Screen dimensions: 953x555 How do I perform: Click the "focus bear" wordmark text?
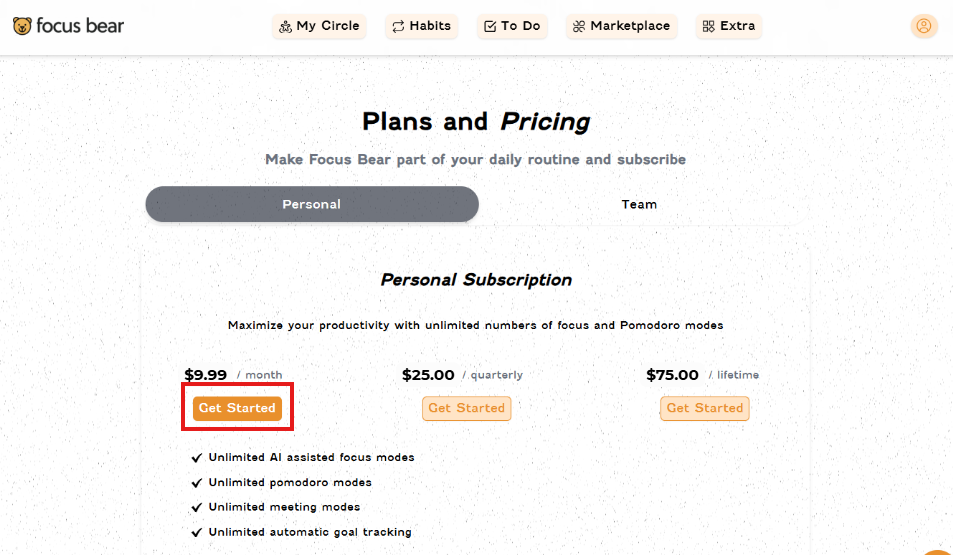80,26
